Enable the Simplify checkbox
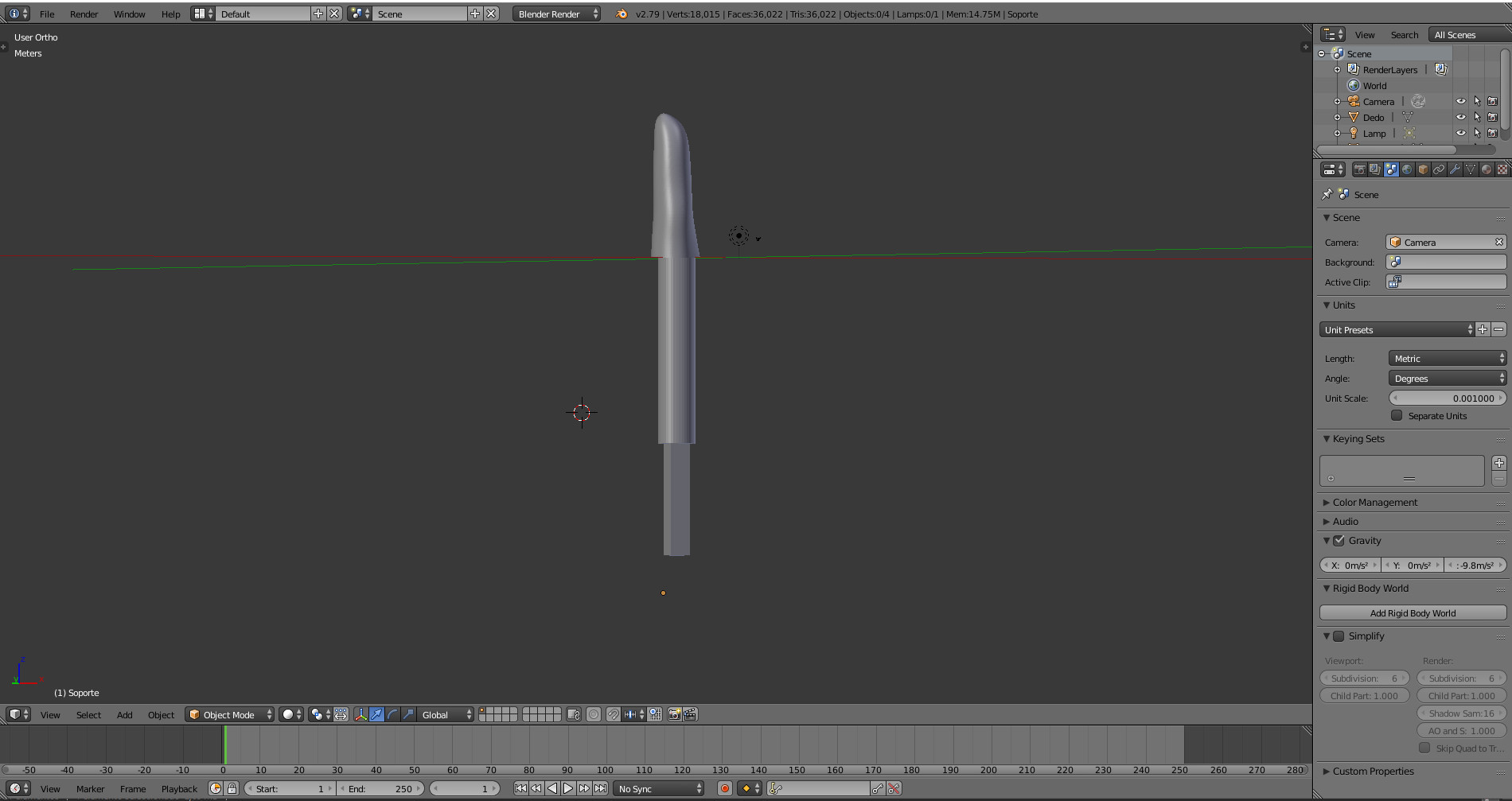 click(1339, 636)
